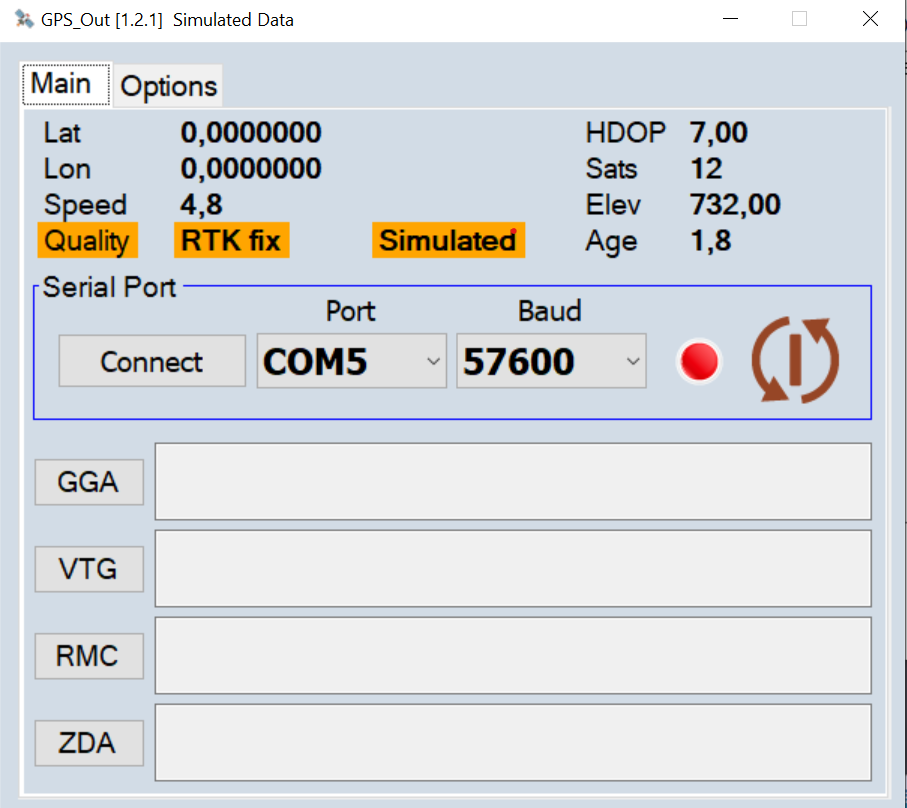Toggle the ZDA sentence button
Viewport: 907px width, 808px height.
(x=89, y=743)
